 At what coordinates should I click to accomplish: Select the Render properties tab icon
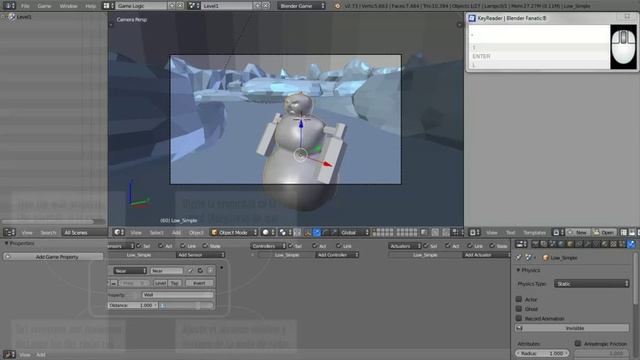535,244
